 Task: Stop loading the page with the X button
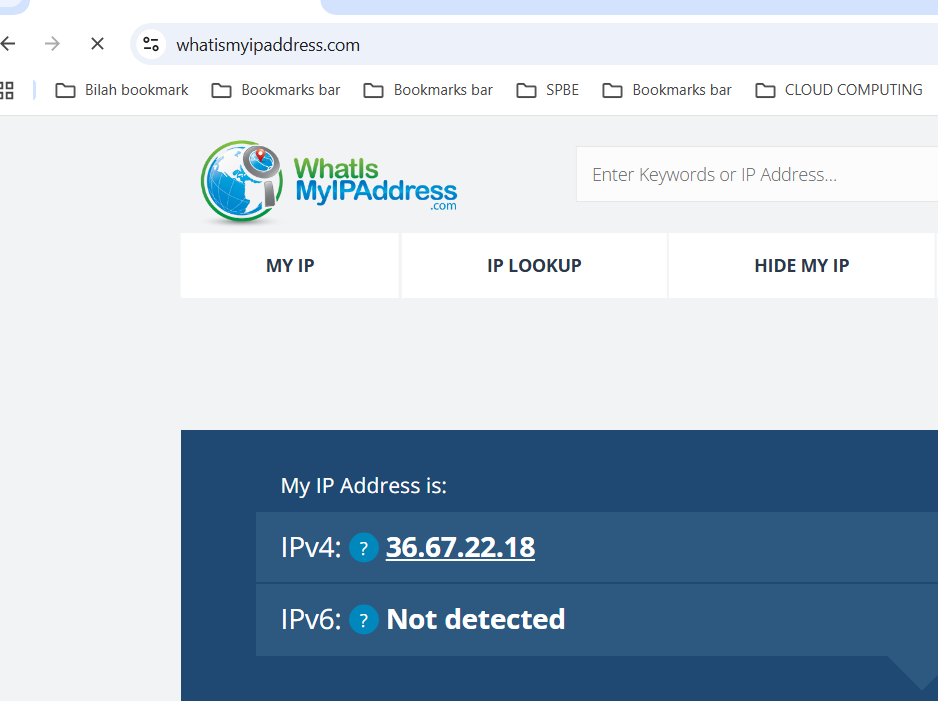click(x=97, y=44)
